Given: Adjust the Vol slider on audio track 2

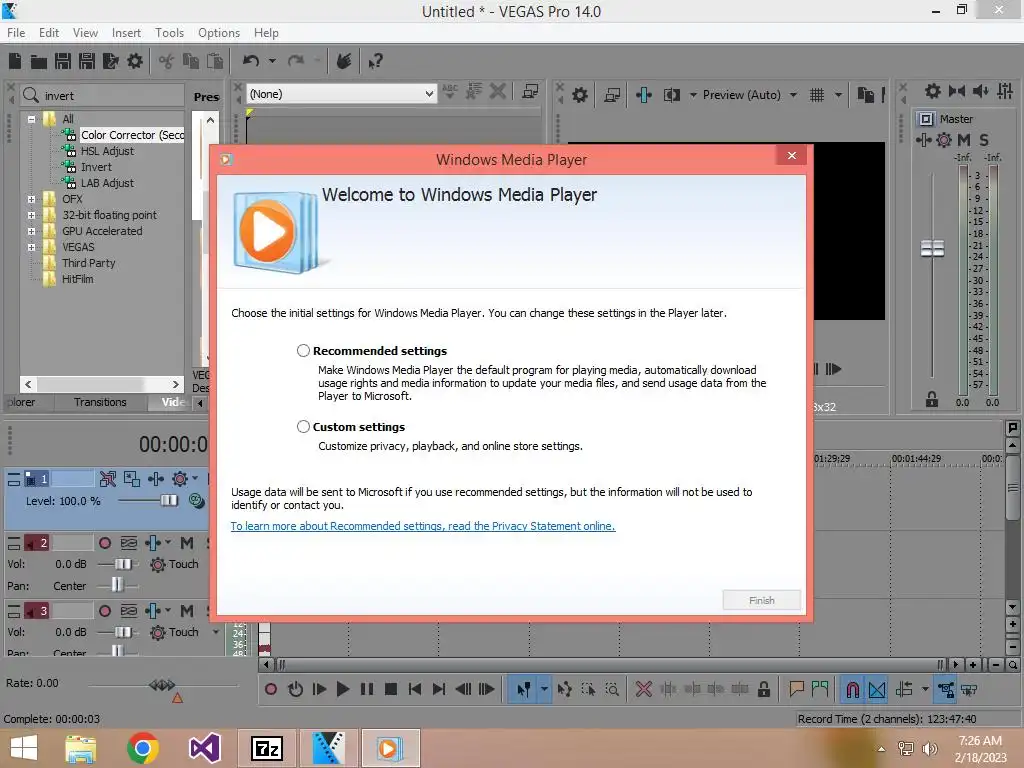Looking at the screenshot, I should coord(123,564).
